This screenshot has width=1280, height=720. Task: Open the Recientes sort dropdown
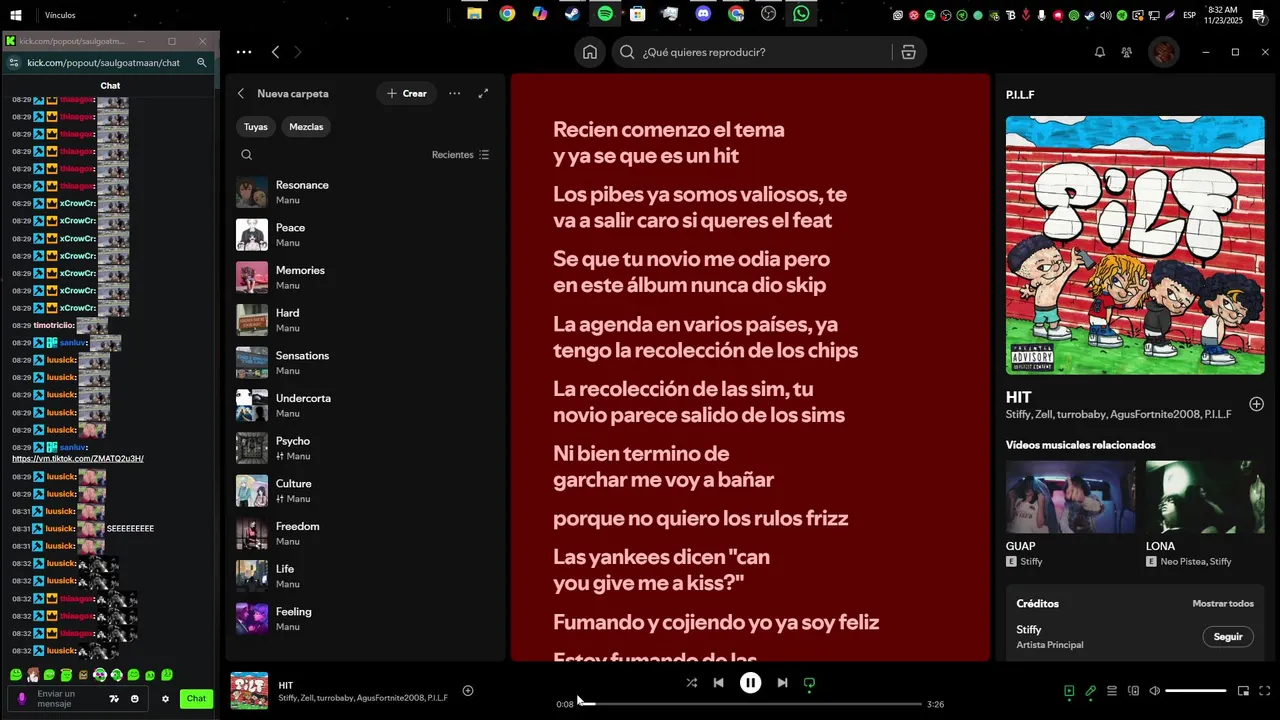click(461, 155)
